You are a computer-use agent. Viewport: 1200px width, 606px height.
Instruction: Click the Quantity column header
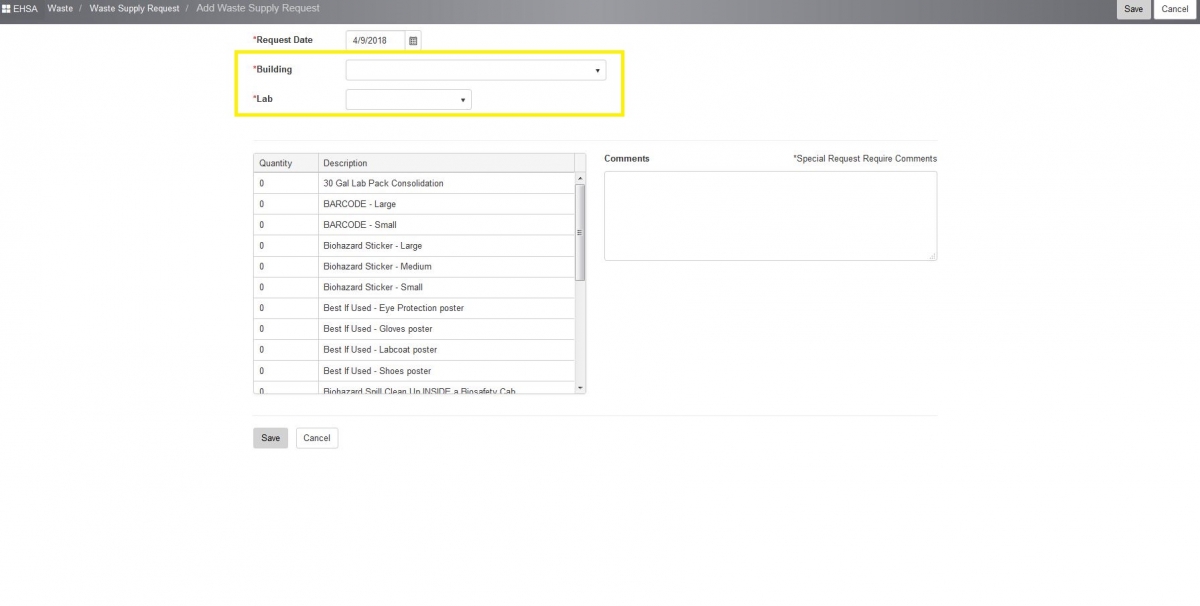[285, 163]
